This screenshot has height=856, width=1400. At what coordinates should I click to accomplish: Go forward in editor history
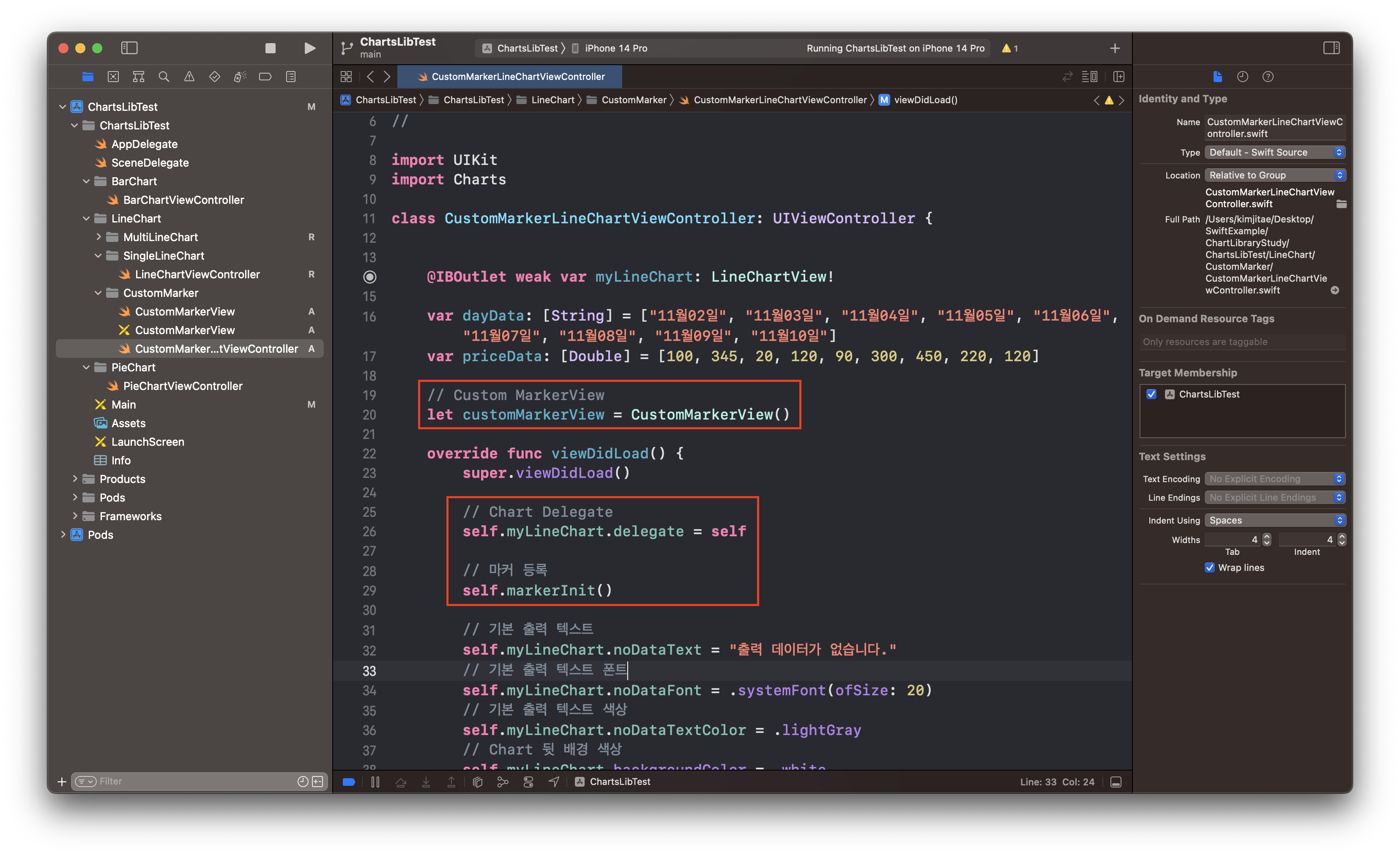tap(387, 77)
